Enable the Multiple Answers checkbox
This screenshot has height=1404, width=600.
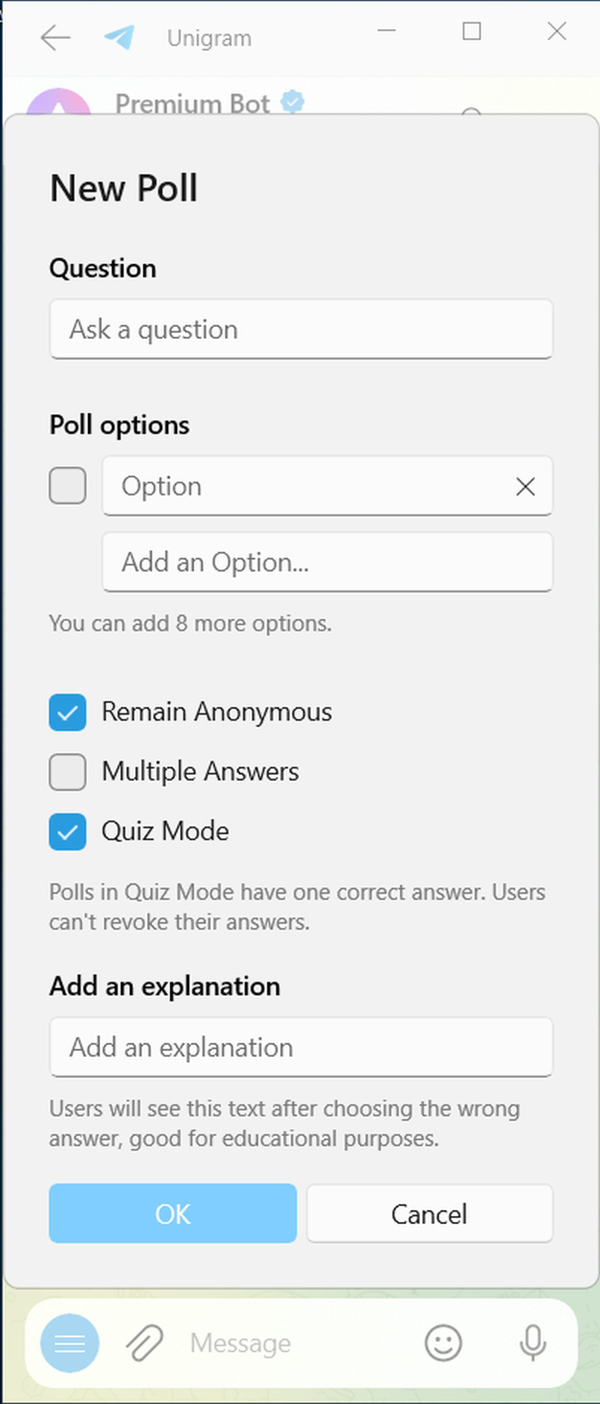(67, 772)
